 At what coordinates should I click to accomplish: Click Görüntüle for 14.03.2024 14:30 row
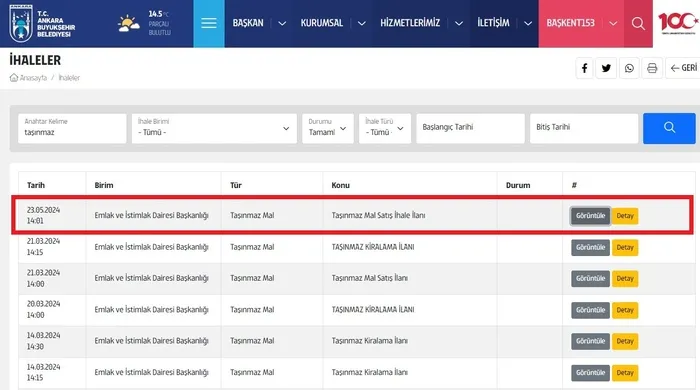point(590,341)
